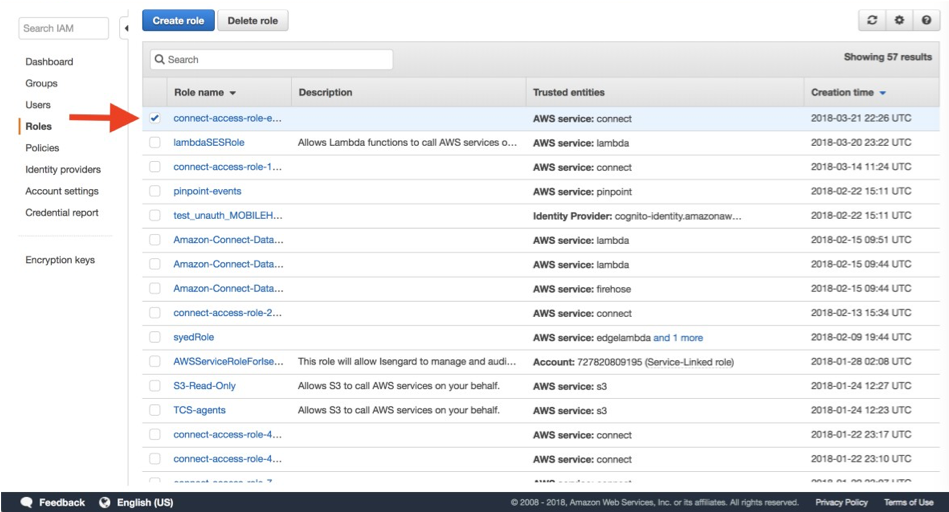
Task: Click the refresh icon button
Action: [x=872, y=20]
